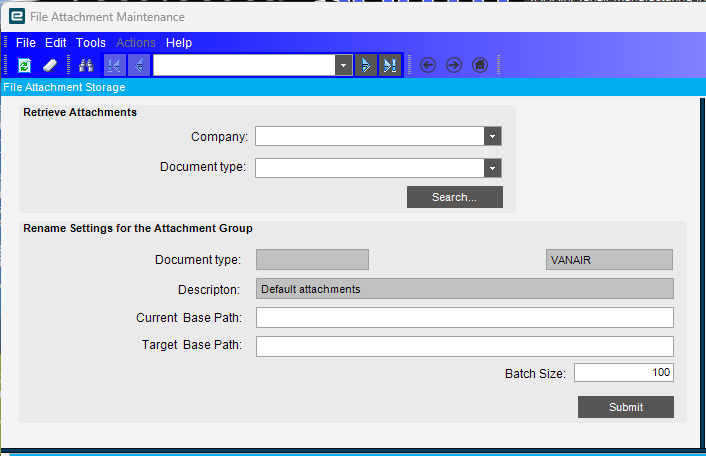Viewport: 706px width, 456px height.
Task: Open the File menu
Action: 26,43
